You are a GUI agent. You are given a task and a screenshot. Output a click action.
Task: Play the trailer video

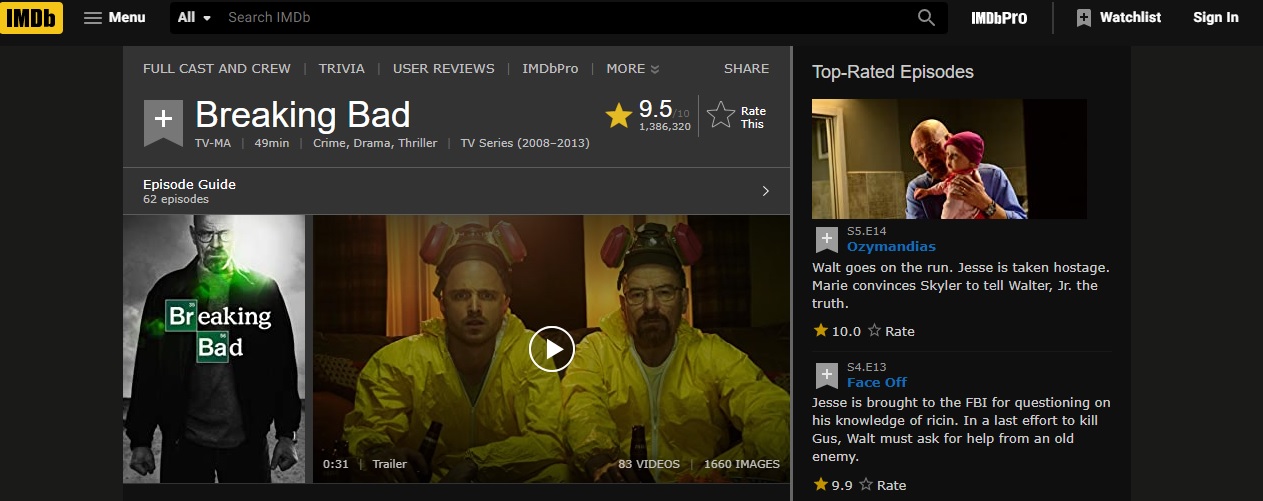tap(551, 349)
